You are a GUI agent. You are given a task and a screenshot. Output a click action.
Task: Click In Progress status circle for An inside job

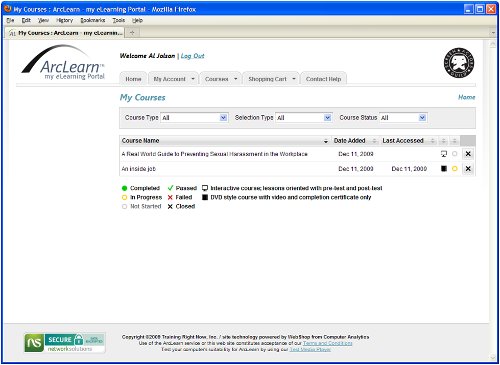coord(455,169)
